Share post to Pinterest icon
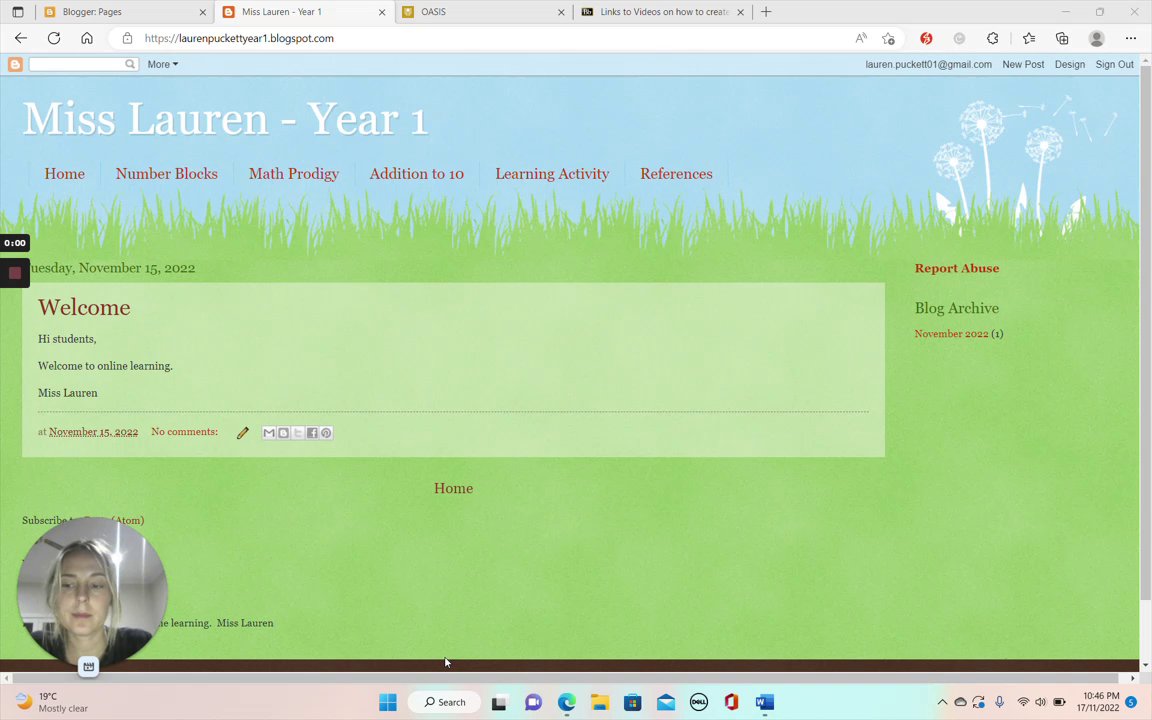 pyautogui.click(x=326, y=433)
